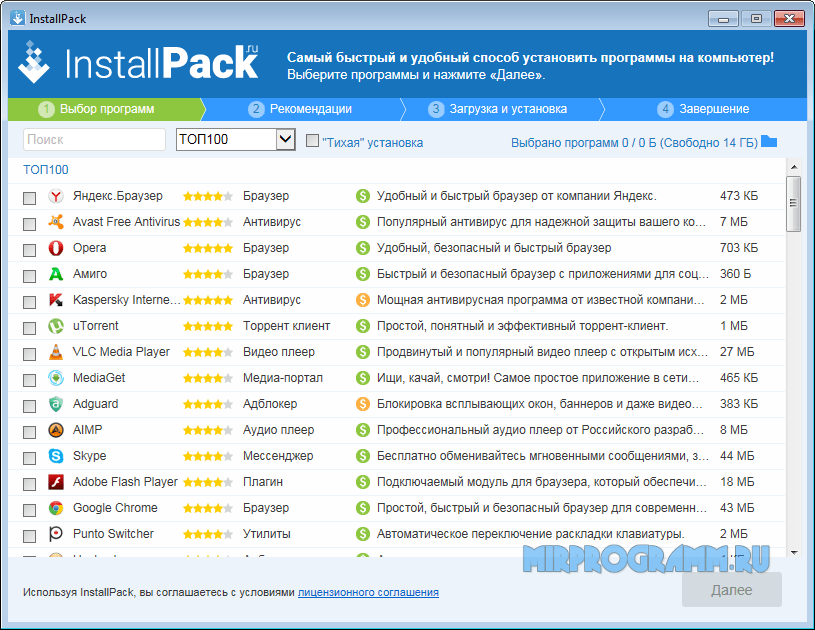815x630 pixels.
Task: Tick the uTorrent checkbox
Action: 30,328
